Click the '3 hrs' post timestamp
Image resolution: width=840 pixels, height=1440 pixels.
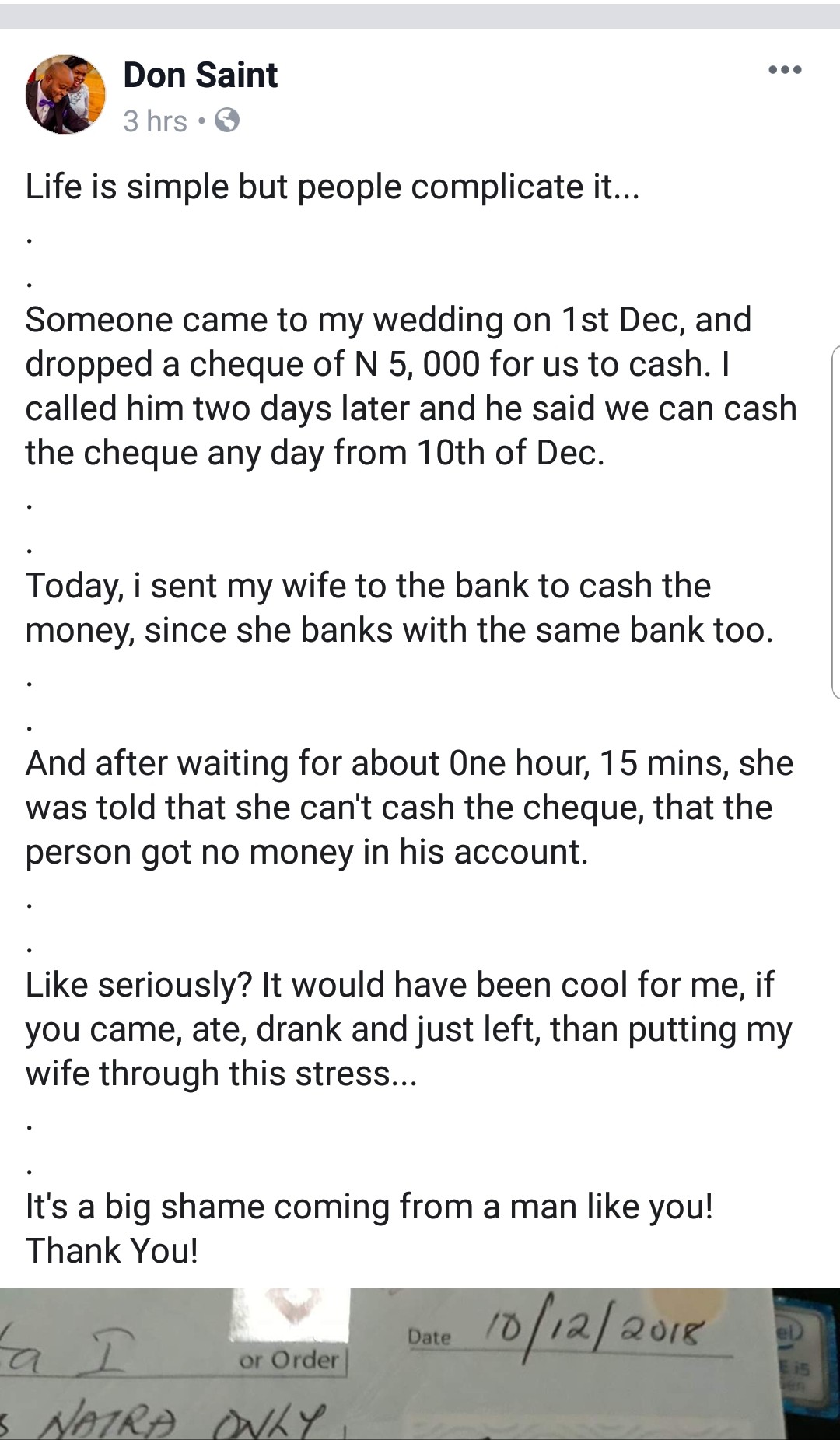point(155,121)
